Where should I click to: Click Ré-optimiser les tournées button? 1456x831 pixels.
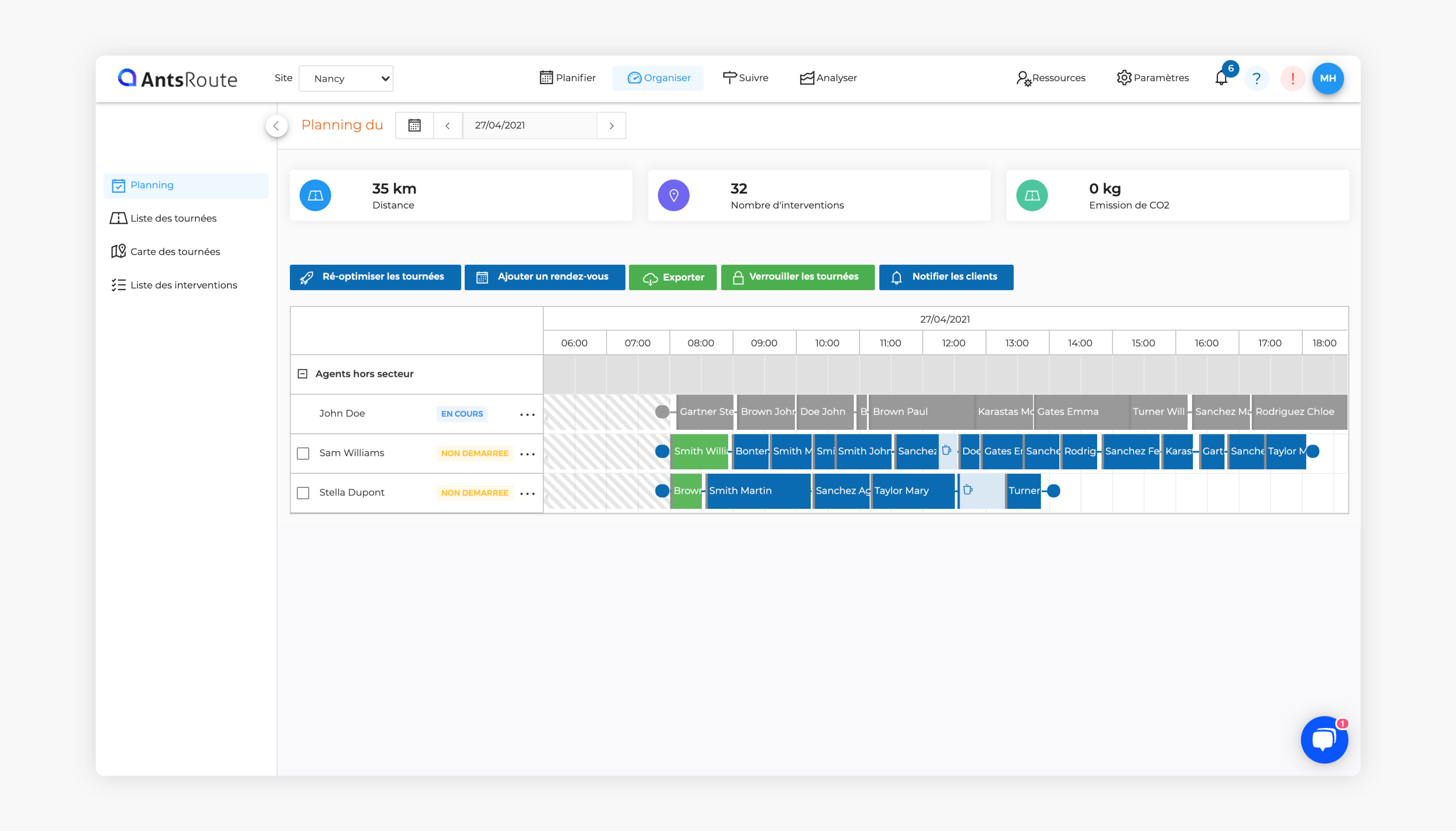375,277
